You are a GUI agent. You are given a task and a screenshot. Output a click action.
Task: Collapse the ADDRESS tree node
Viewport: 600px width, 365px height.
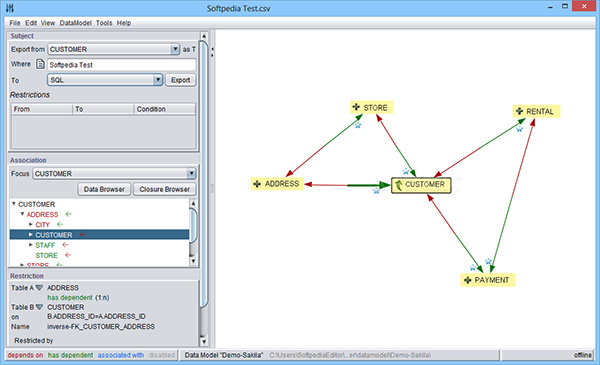click(x=22, y=214)
